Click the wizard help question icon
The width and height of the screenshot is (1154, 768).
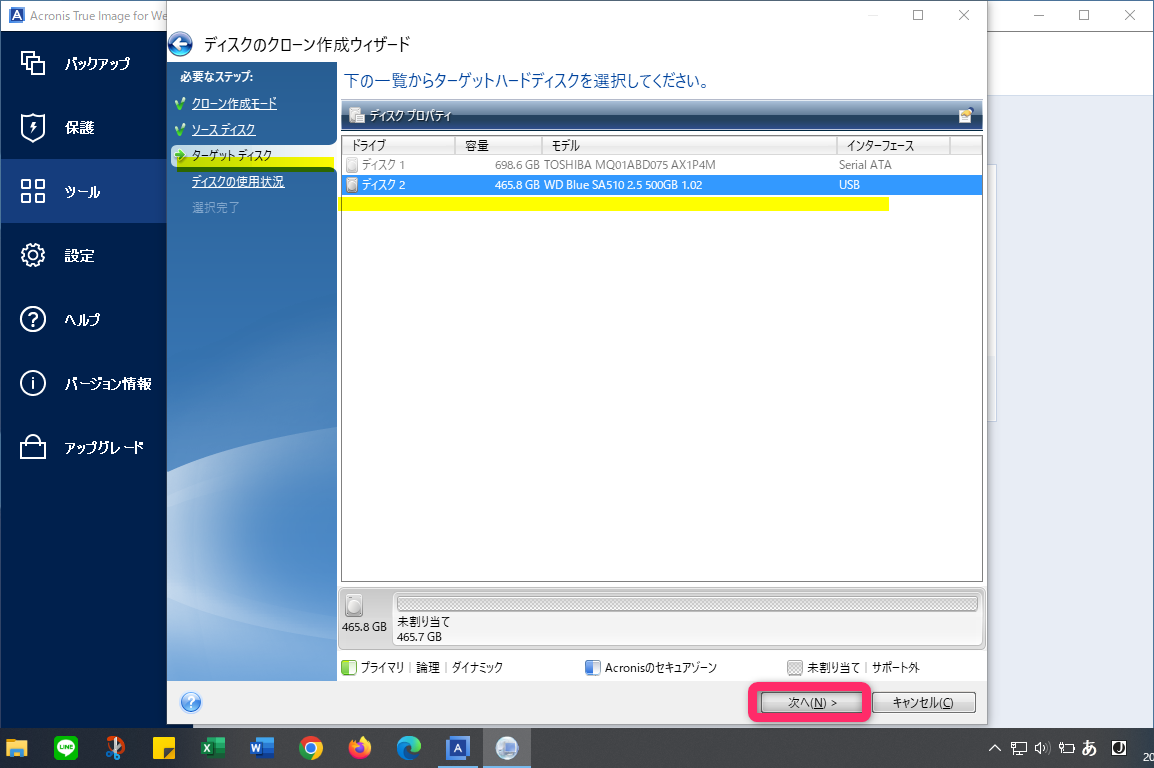pyautogui.click(x=191, y=703)
